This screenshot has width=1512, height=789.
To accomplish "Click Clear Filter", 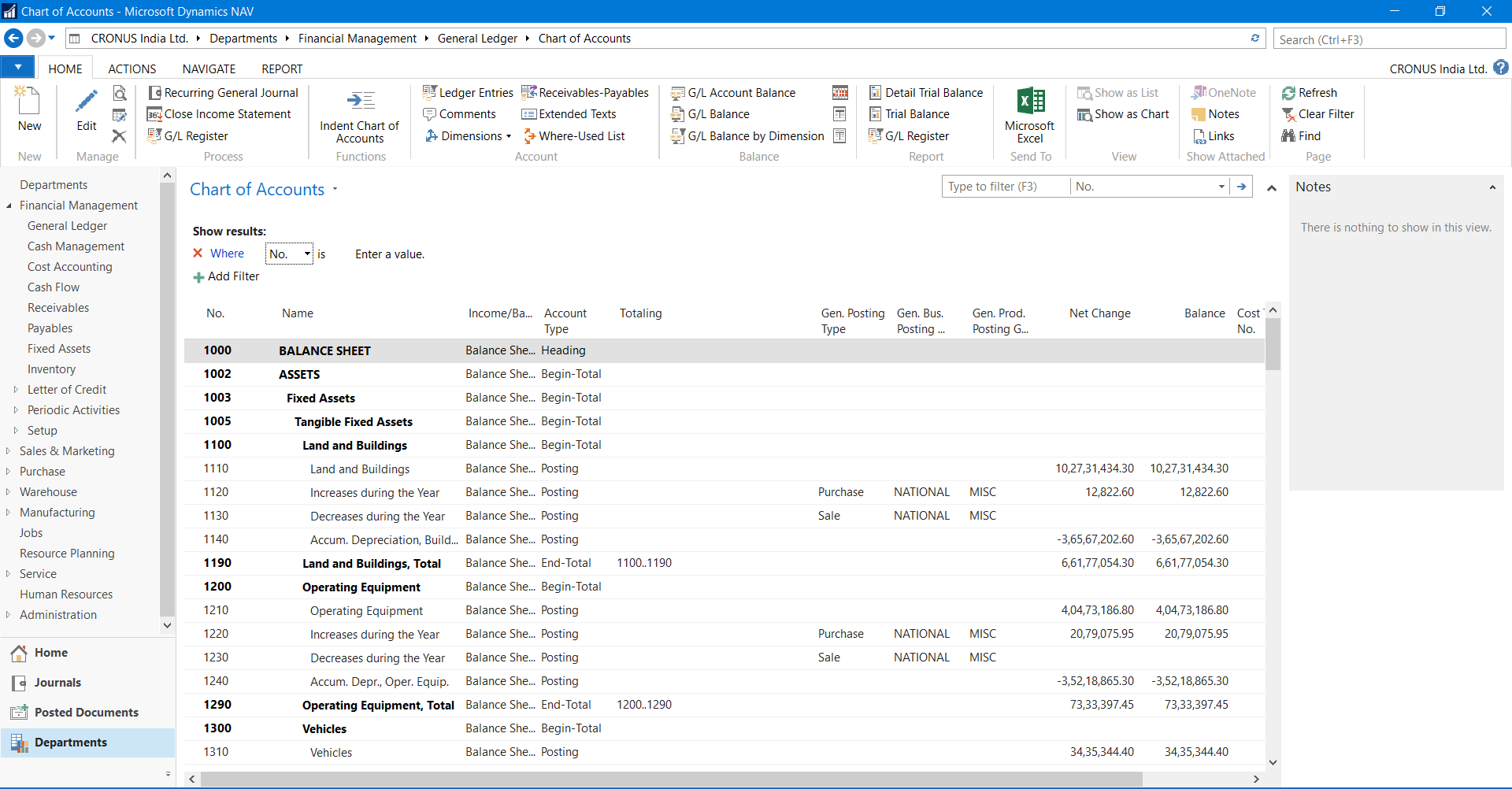I will tap(1318, 114).
